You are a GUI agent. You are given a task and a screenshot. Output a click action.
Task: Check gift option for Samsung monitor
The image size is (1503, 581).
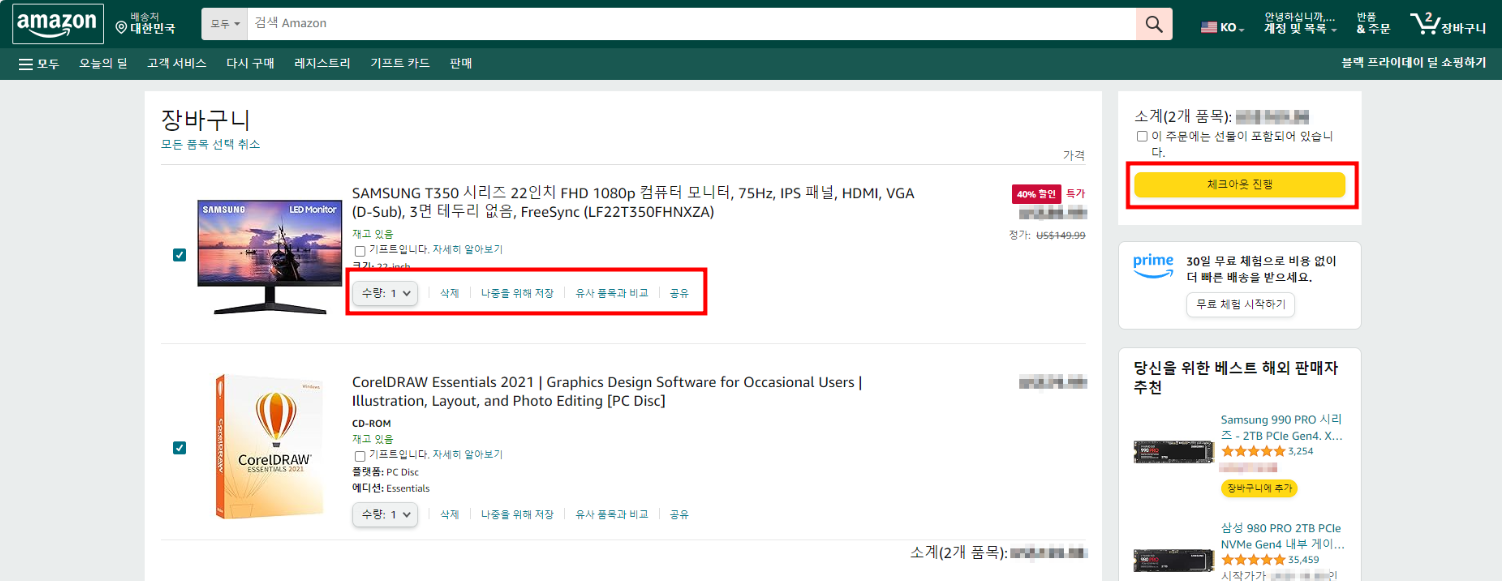[x=360, y=250]
